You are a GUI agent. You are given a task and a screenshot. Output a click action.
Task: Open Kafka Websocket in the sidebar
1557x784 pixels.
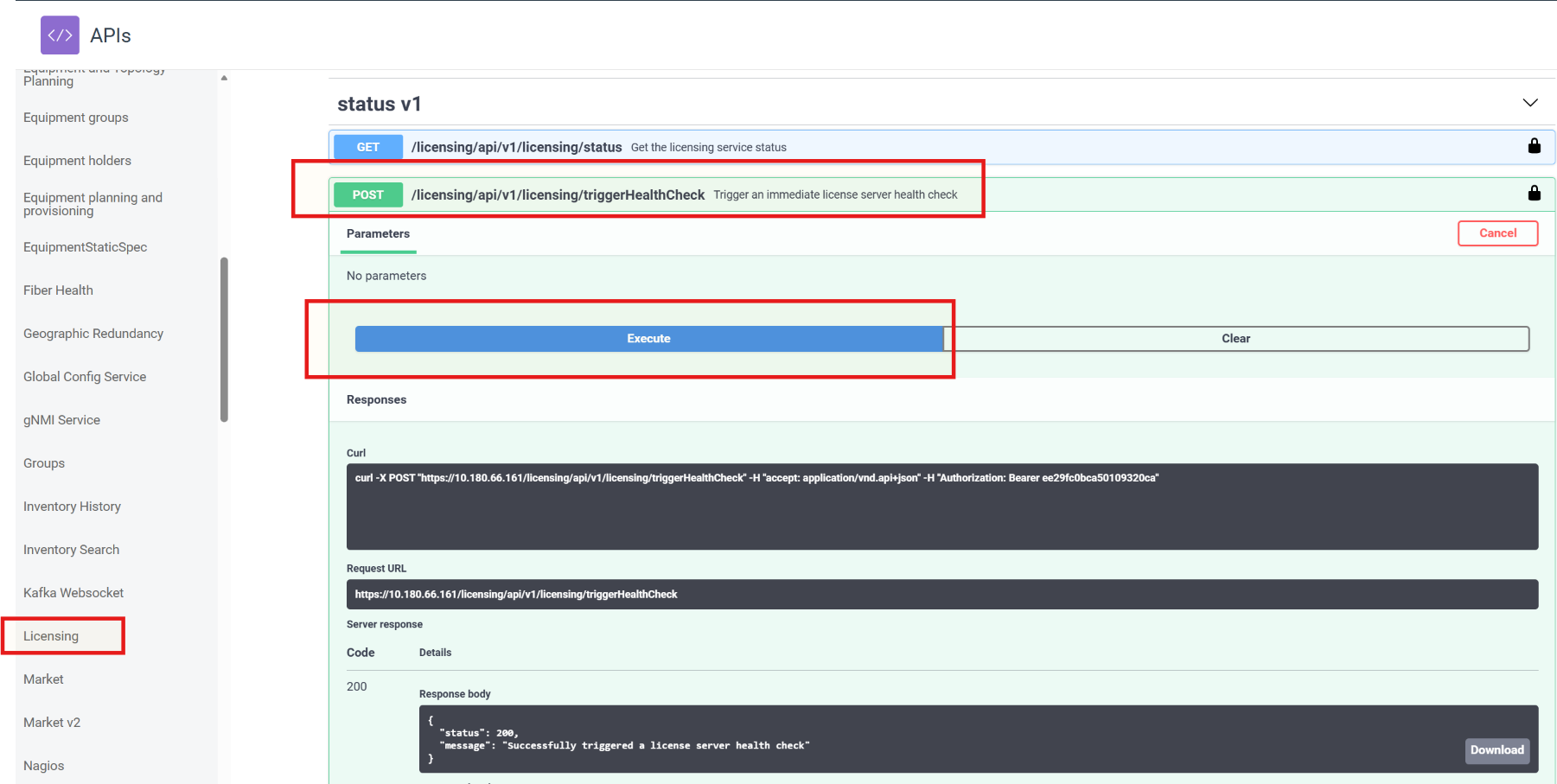tap(73, 593)
